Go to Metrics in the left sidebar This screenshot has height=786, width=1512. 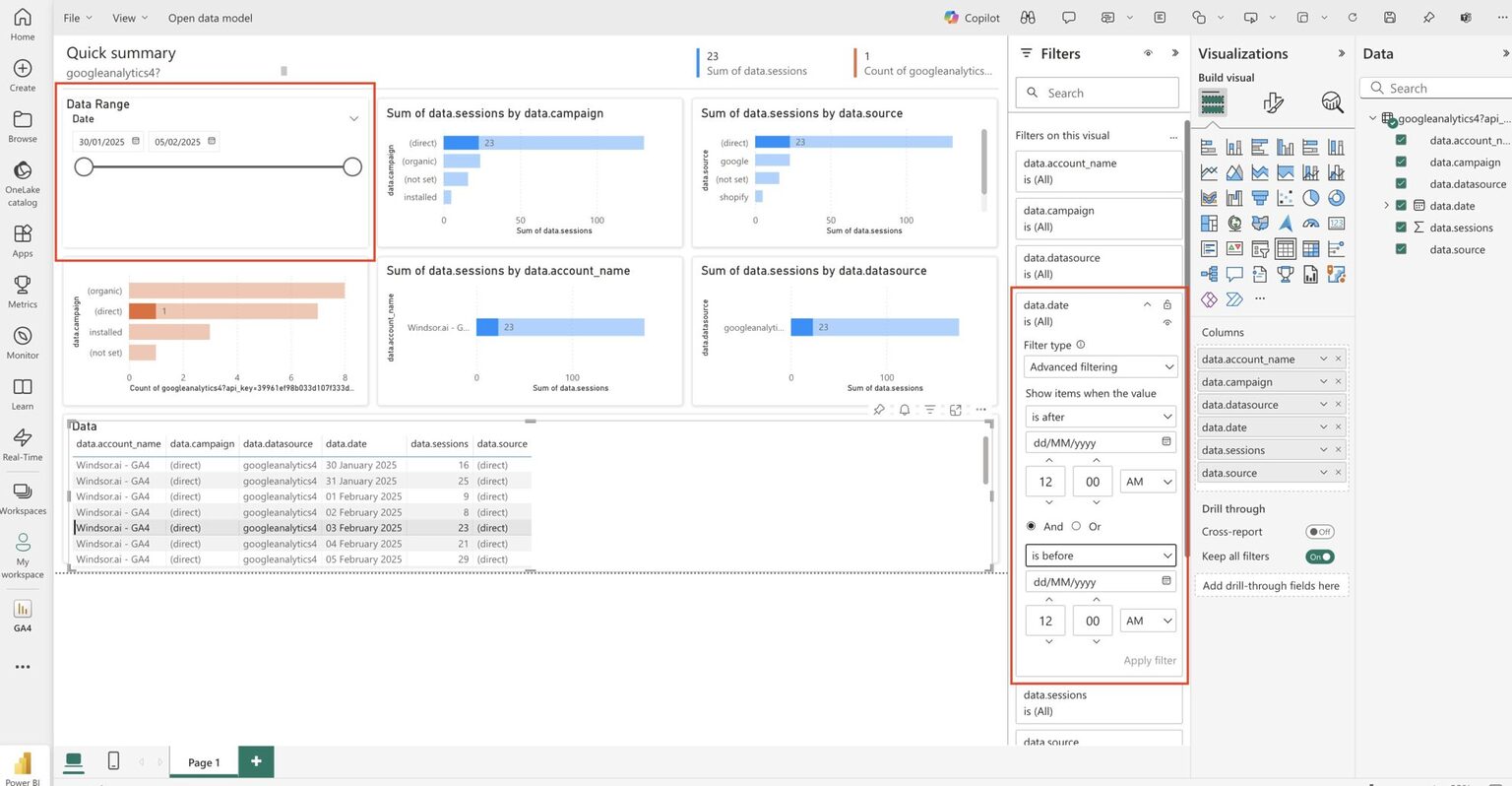coord(23,292)
